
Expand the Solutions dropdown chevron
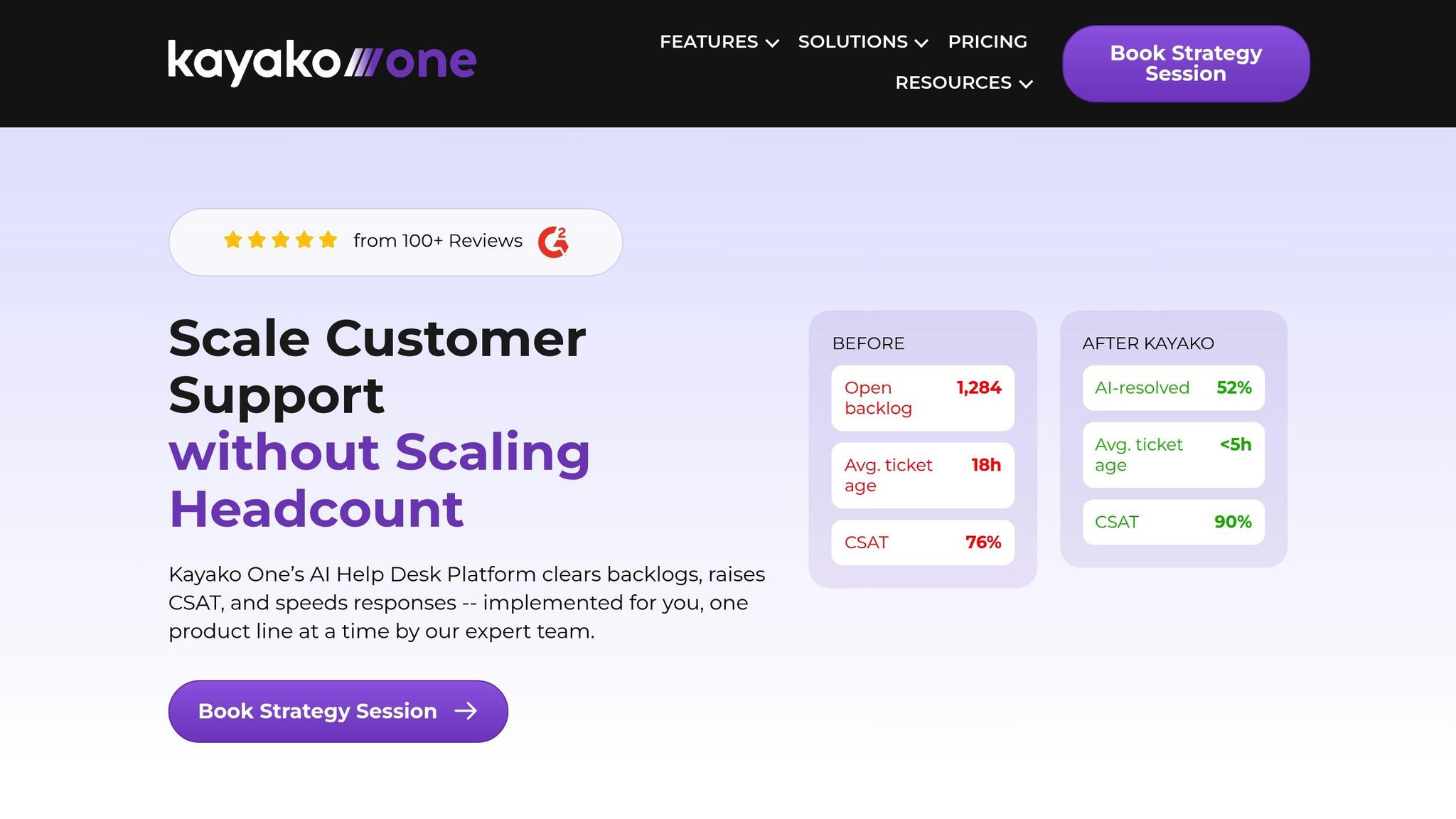point(921,43)
